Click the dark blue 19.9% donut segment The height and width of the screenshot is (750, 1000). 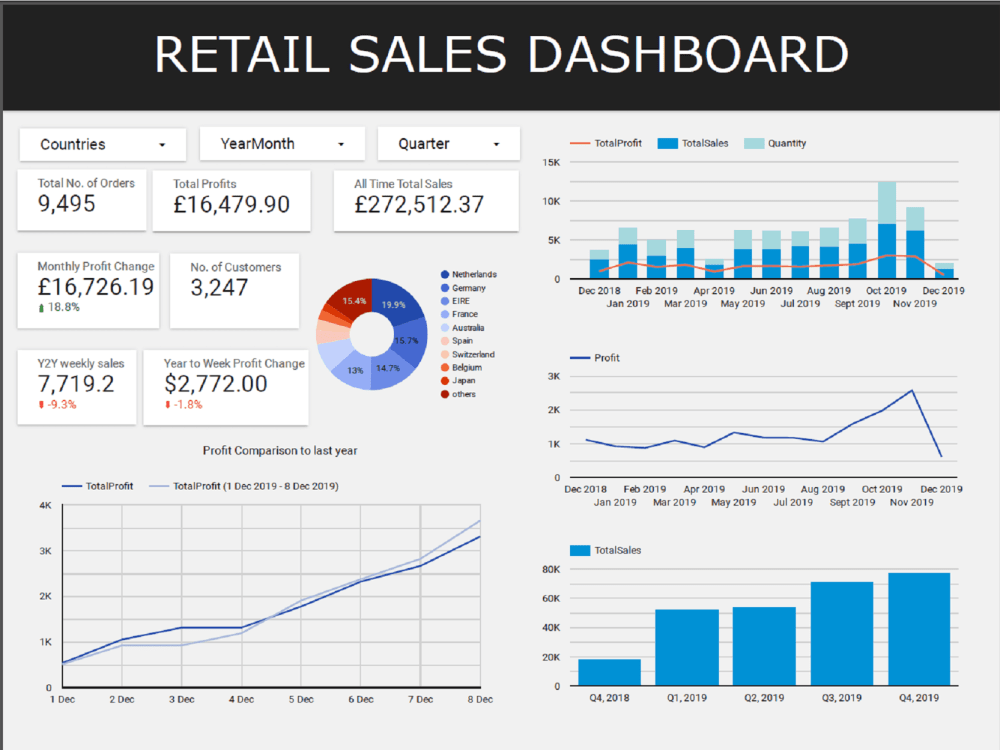click(x=395, y=305)
